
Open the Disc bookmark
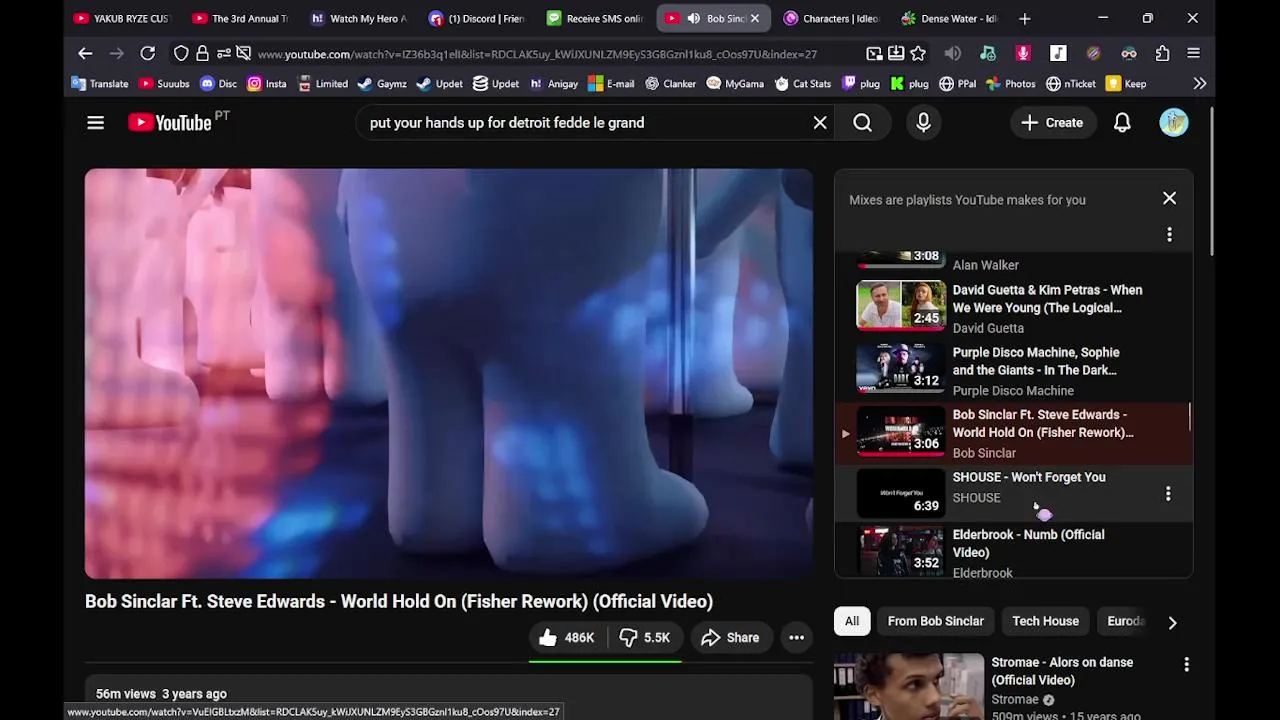pyautogui.click(x=218, y=84)
